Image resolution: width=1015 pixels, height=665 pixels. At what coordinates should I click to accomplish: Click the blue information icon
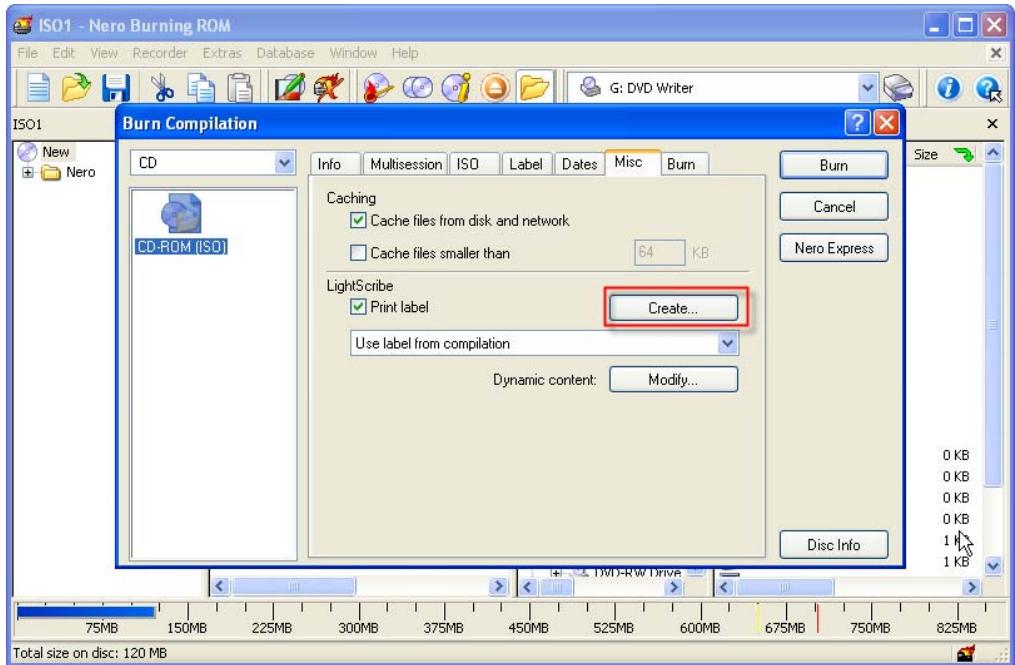(948, 87)
